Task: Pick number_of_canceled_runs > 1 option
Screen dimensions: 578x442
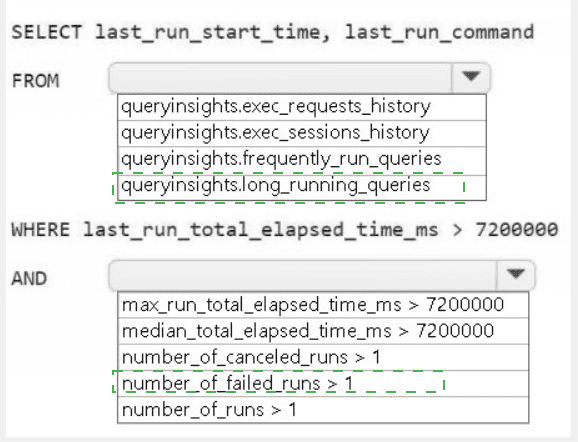Action: pos(323,357)
